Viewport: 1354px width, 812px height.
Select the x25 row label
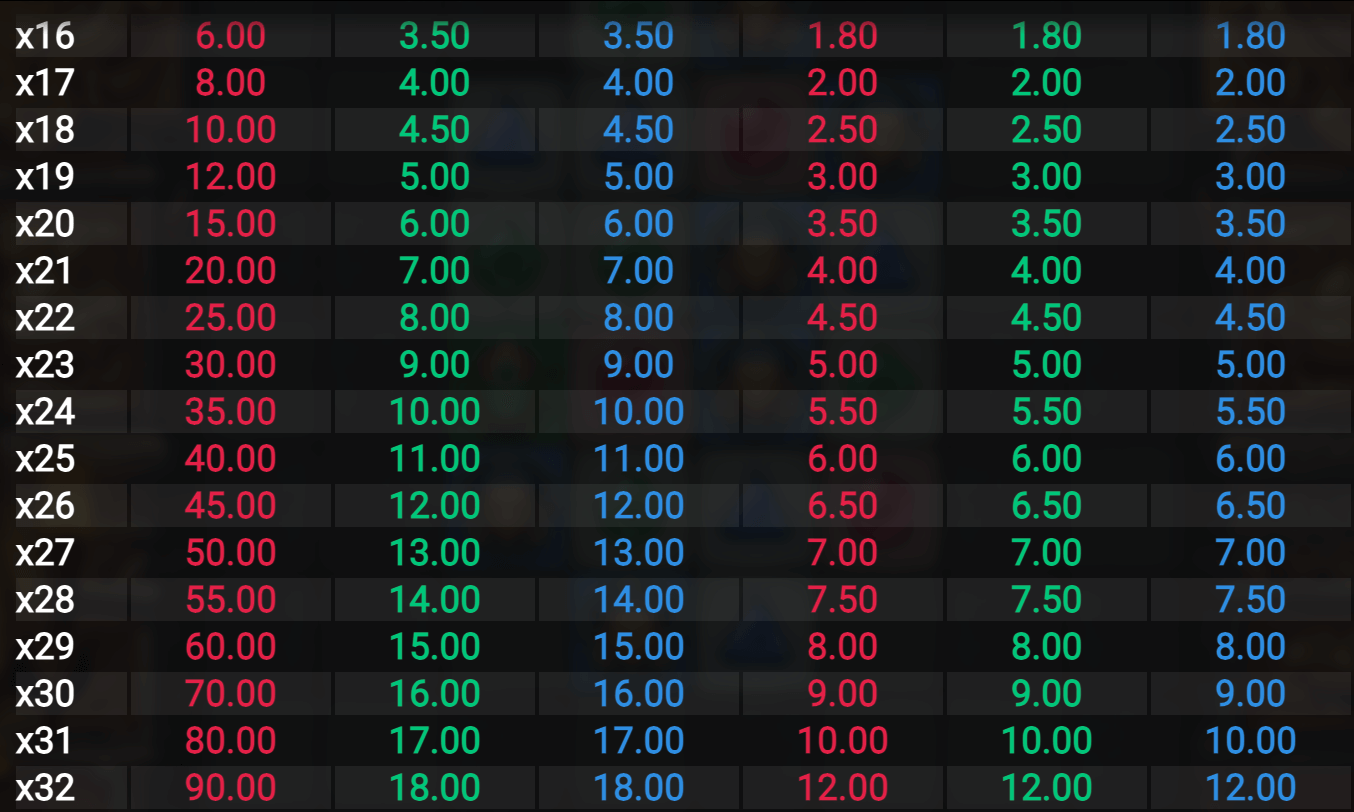click(x=45, y=459)
